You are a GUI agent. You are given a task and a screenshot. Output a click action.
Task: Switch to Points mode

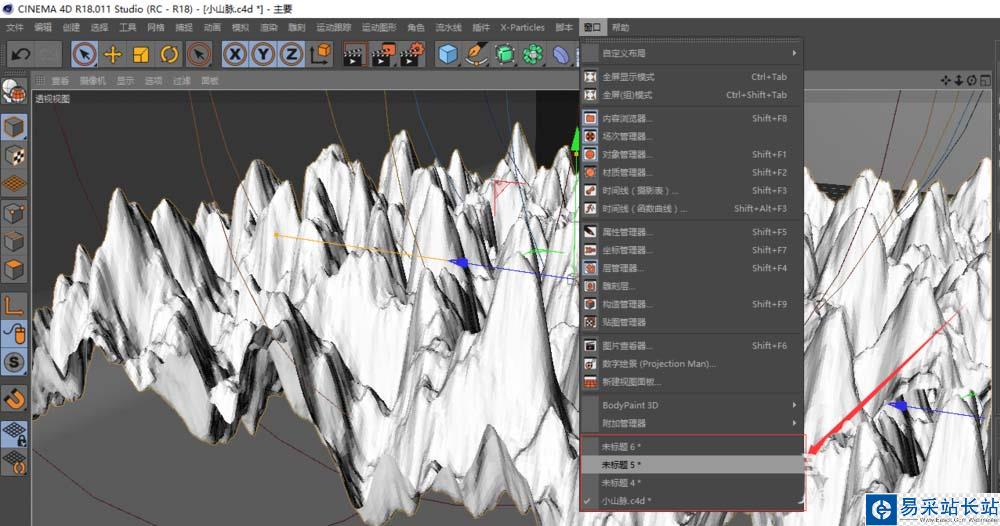(x=14, y=213)
